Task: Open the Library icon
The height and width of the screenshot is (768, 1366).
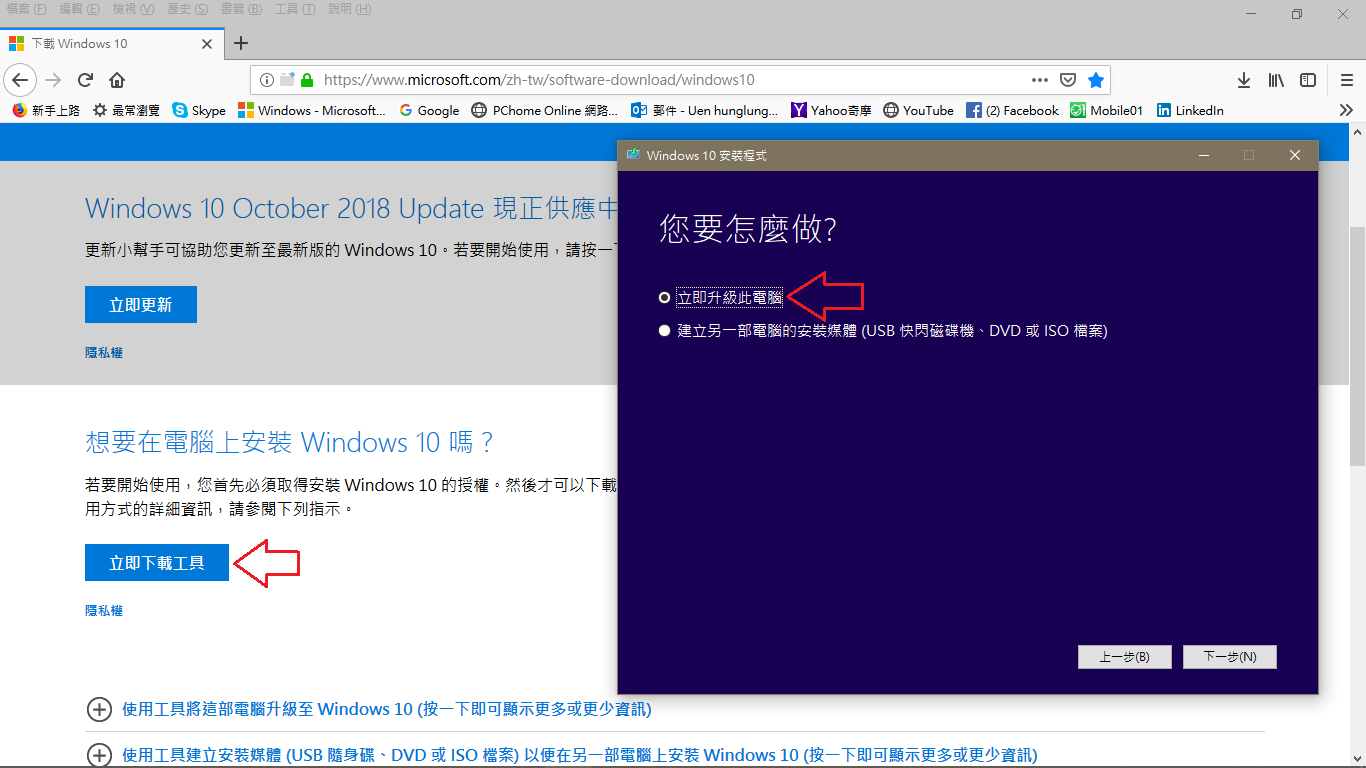Action: [1277, 80]
